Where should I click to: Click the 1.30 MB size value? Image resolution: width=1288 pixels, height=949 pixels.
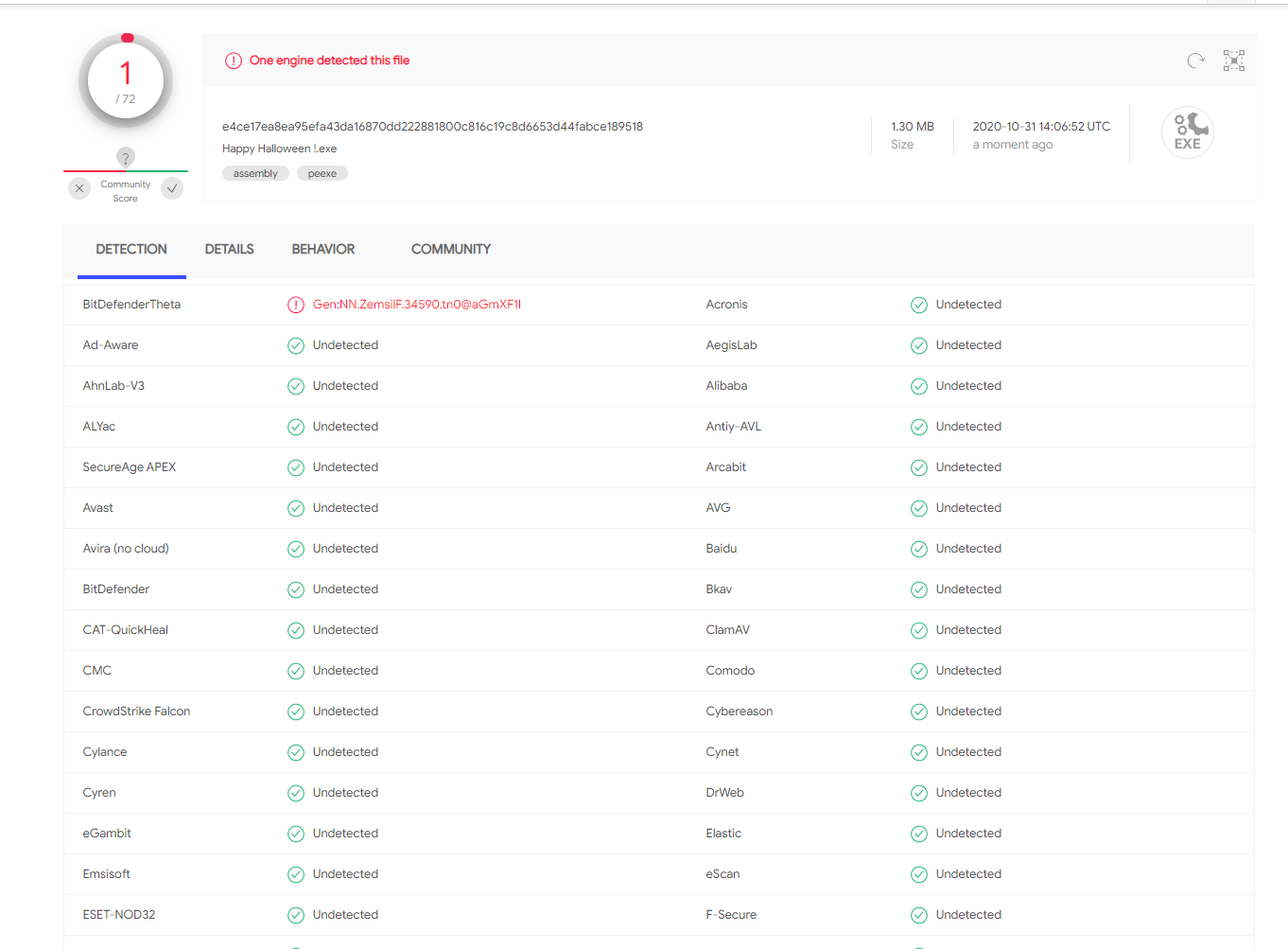pyautogui.click(x=913, y=126)
